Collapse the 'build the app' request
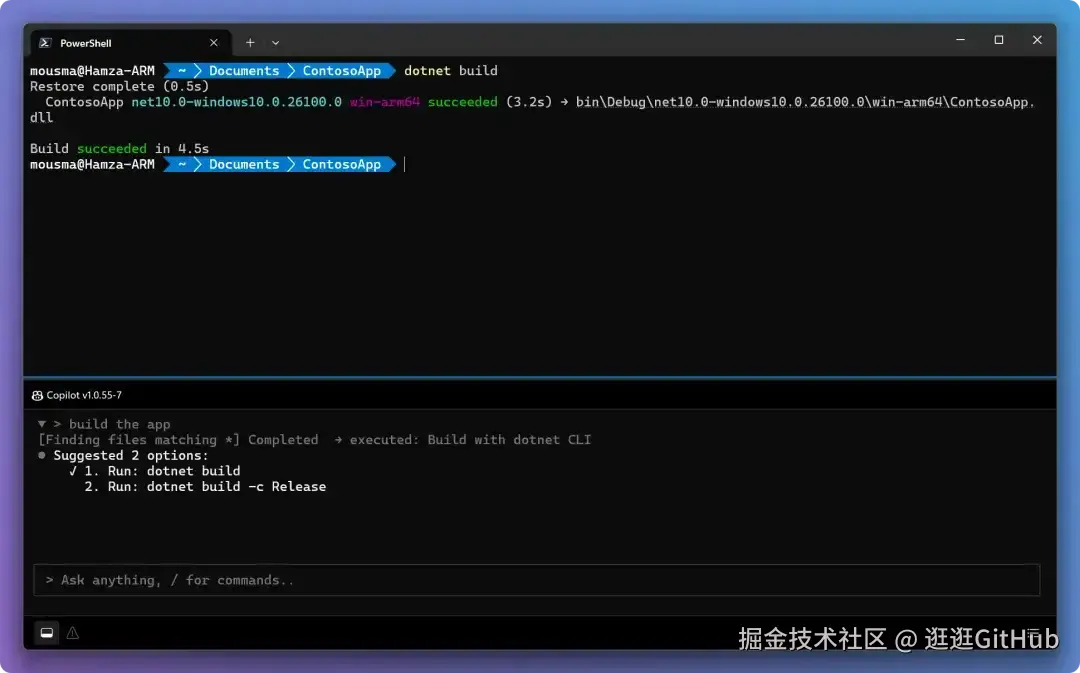This screenshot has width=1080, height=673. pos(42,424)
